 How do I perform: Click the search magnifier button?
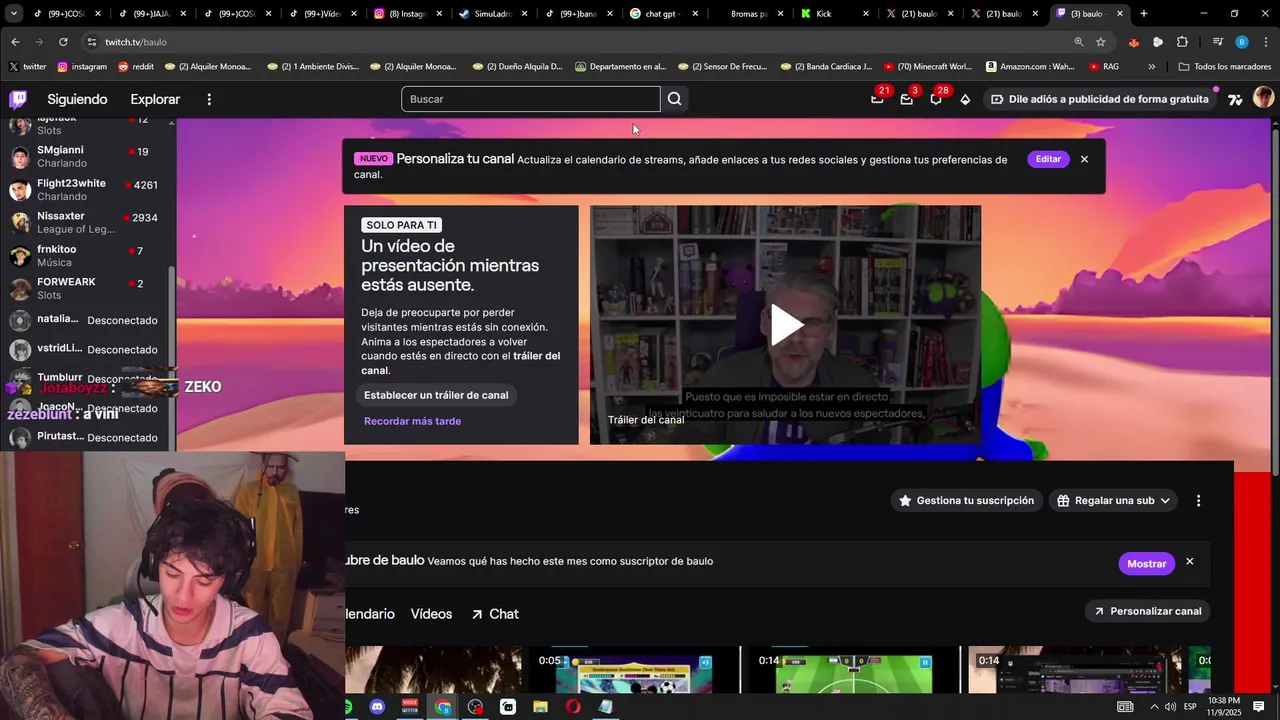coord(675,99)
